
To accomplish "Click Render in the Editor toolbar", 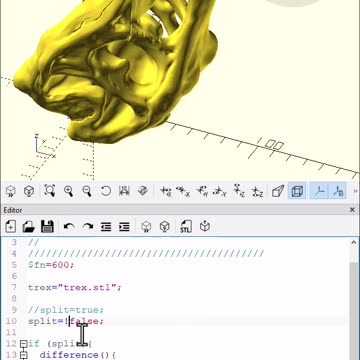I will [165, 227].
